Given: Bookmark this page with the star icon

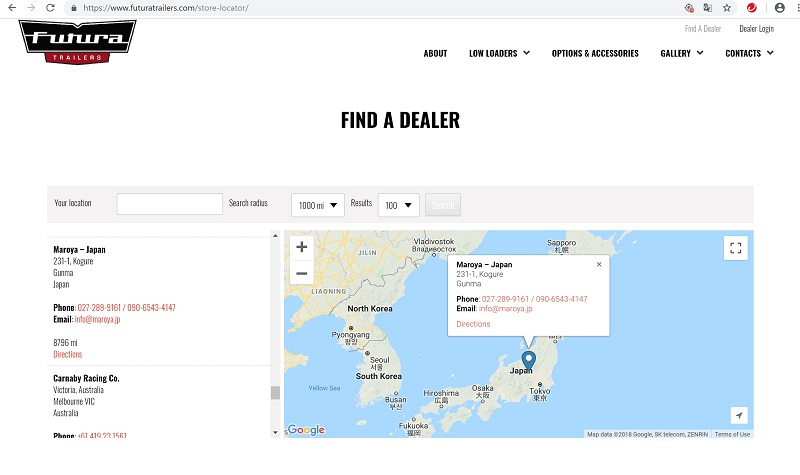Looking at the screenshot, I should [x=727, y=8].
